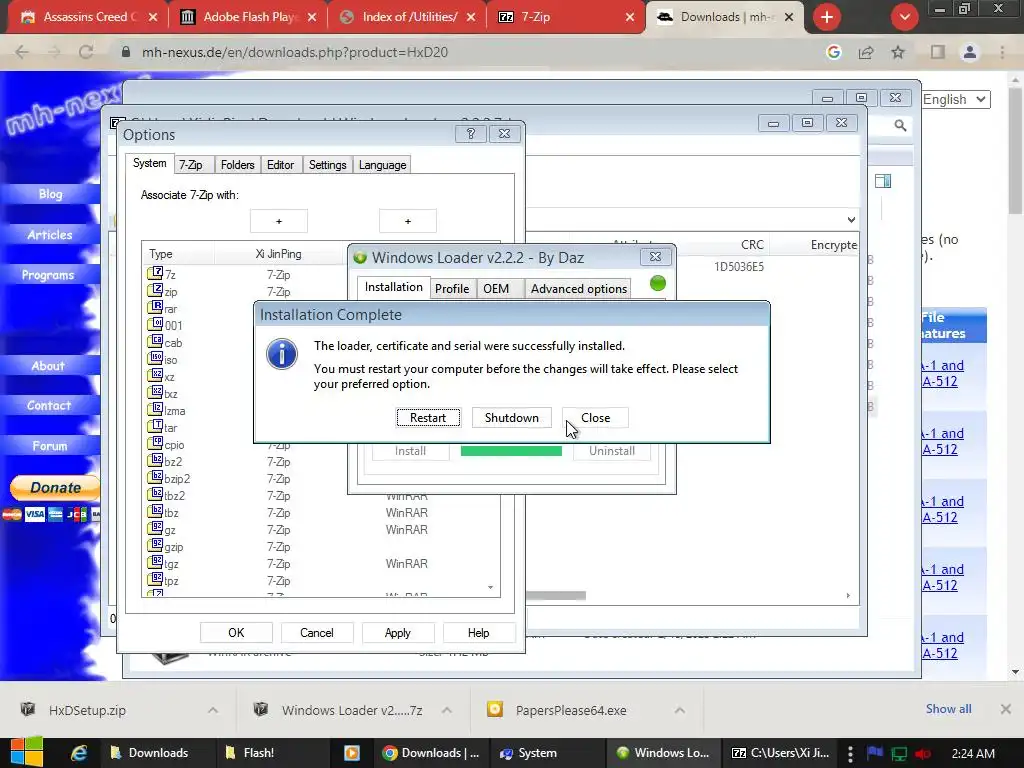The image size is (1024, 768).
Task: Open the PapersPlease64.exe download options chevron
Action: tap(679, 710)
